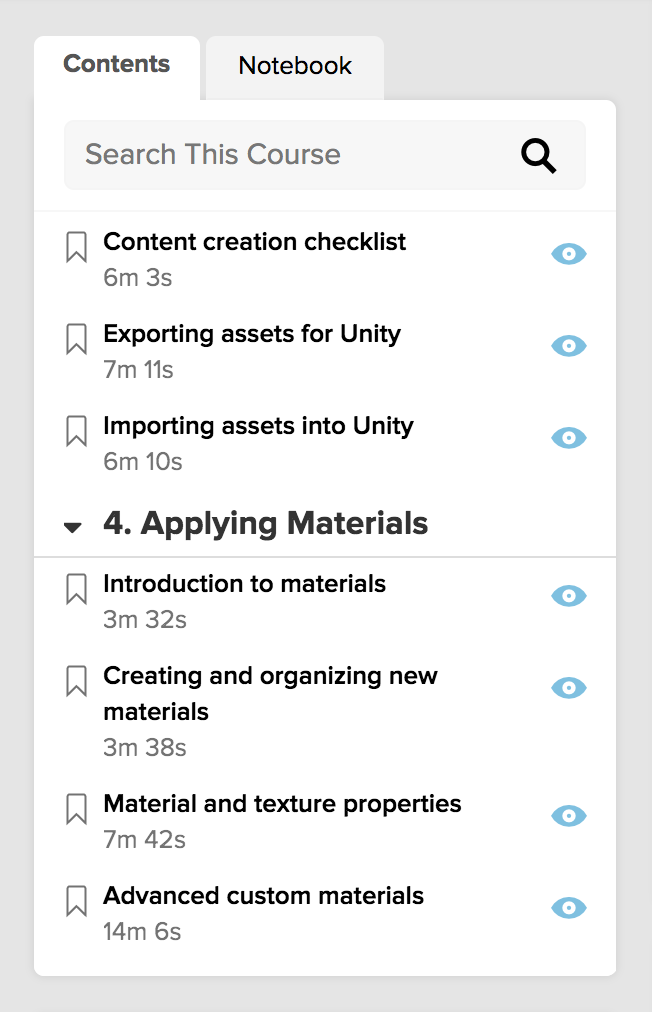This screenshot has width=652, height=1012.
Task: Open the Exporting assets for Unity lesson
Action: click(252, 334)
